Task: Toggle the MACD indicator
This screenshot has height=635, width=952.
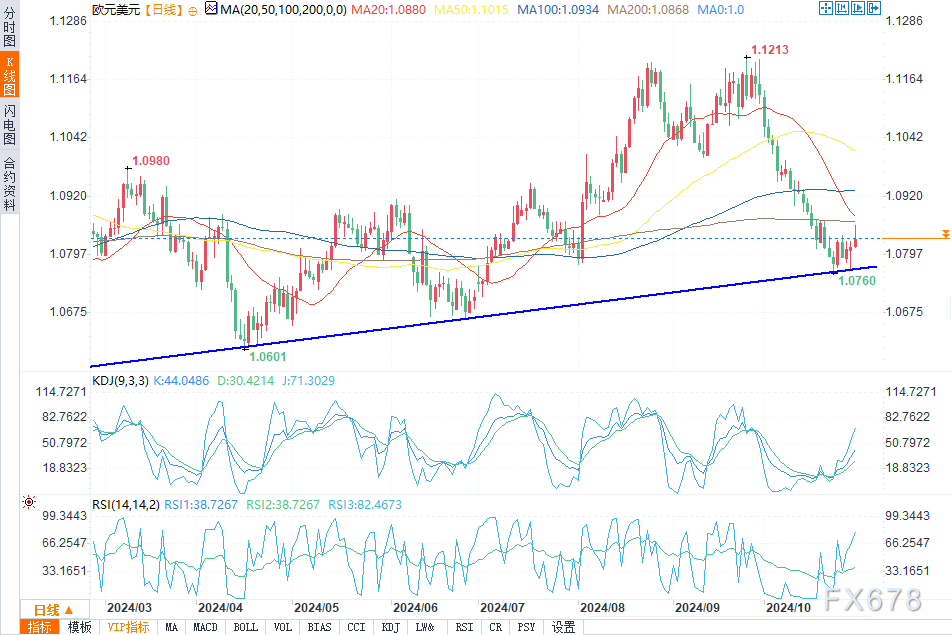Action: [x=206, y=627]
